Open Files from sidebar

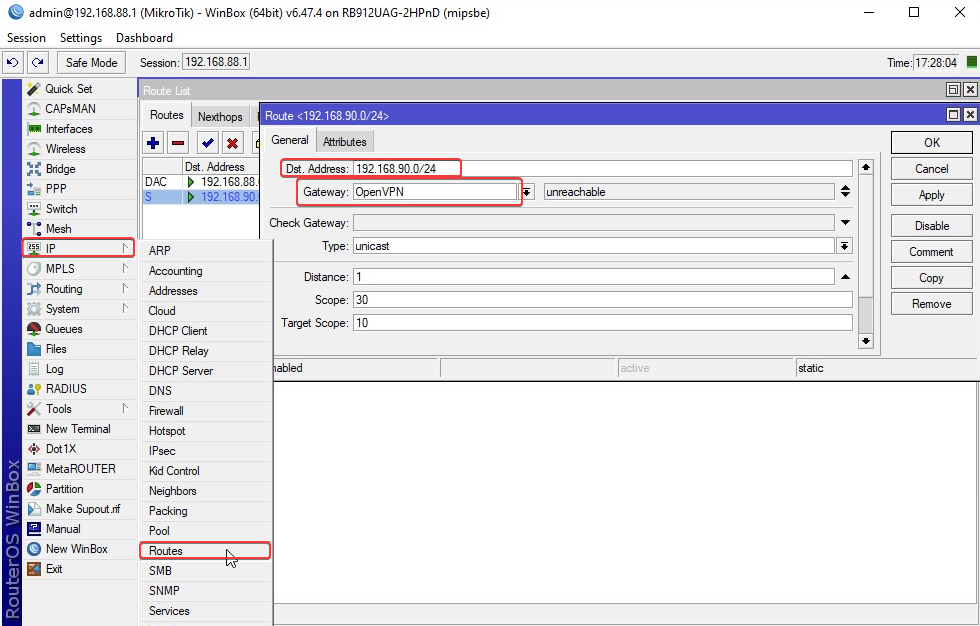point(79,349)
